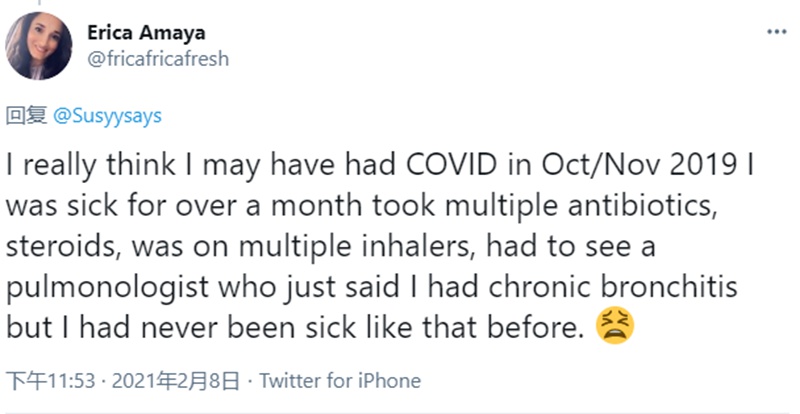Click the 2021年2月8日 date

pyautogui.click(x=176, y=381)
